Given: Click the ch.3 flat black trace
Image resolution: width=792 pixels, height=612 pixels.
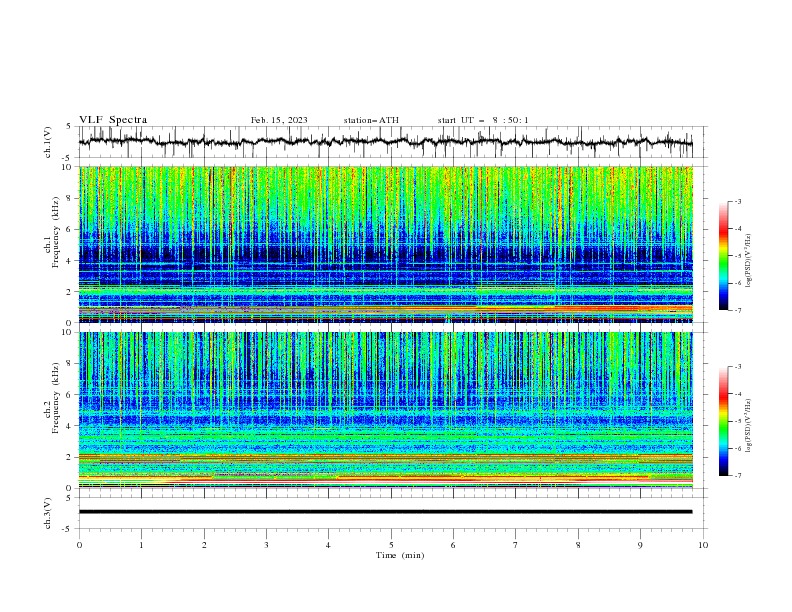Looking at the screenshot, I should click(x=386, y=512).
